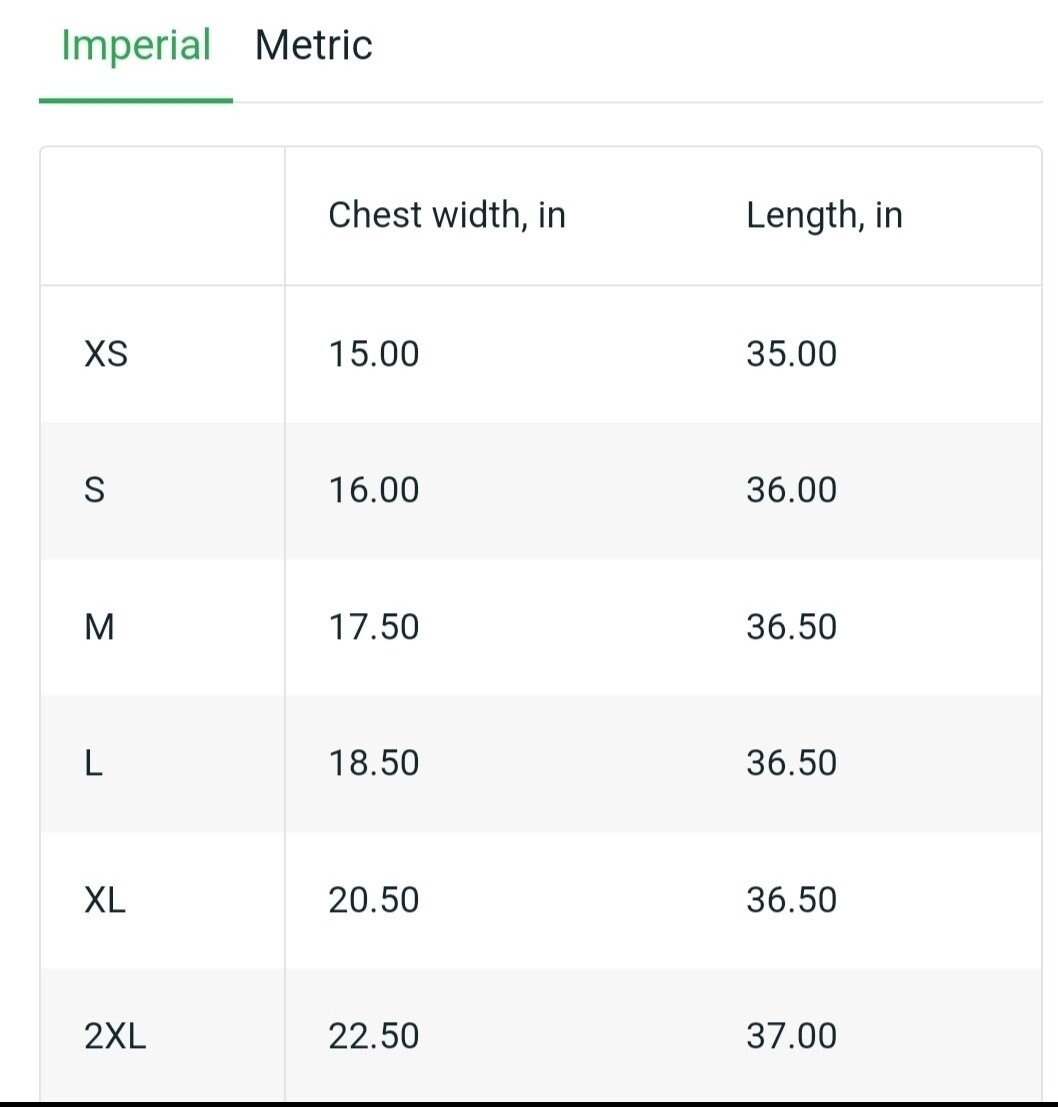Click the 20.50 chest width value
This screenshot has width=1058, height=1107.
374,899
